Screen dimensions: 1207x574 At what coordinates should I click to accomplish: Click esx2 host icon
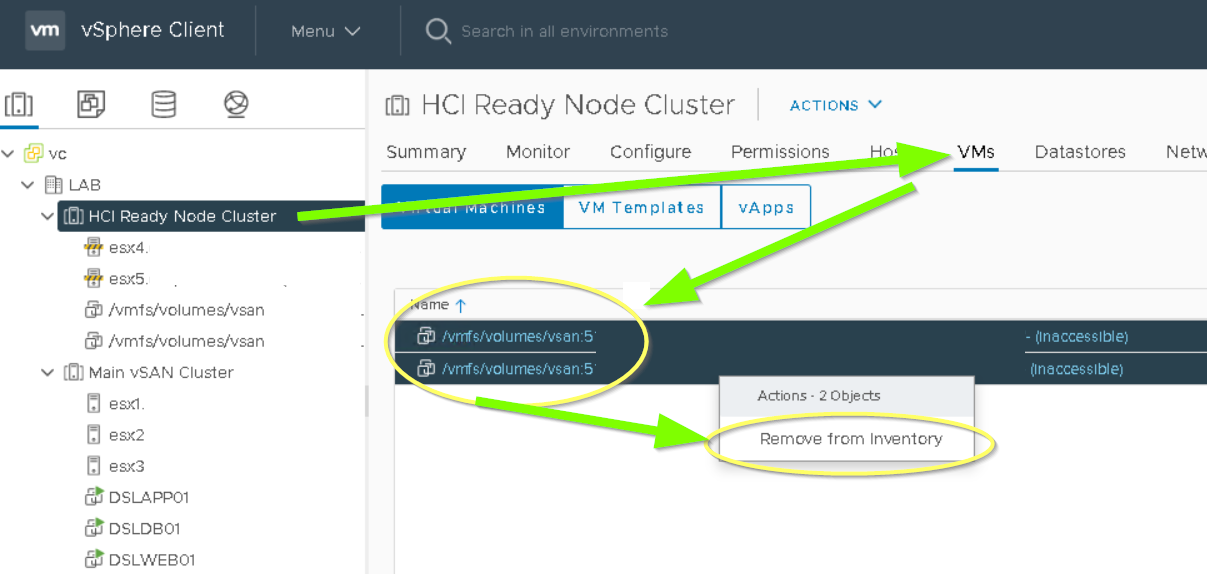[94, 435]
